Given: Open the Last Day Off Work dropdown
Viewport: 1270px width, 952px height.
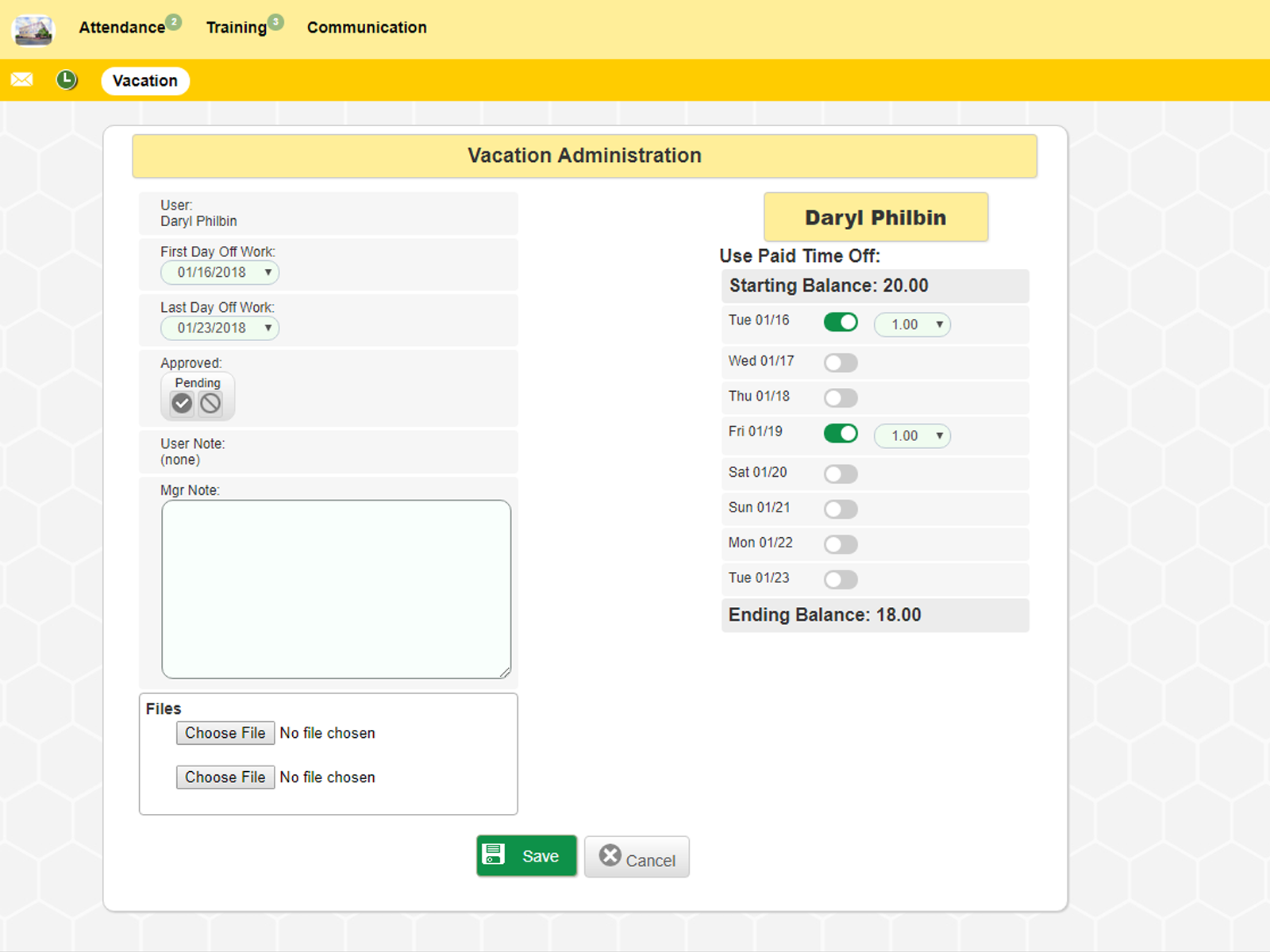Looking at the screenshot, I should pyautogui.click(x=220, y=328).
